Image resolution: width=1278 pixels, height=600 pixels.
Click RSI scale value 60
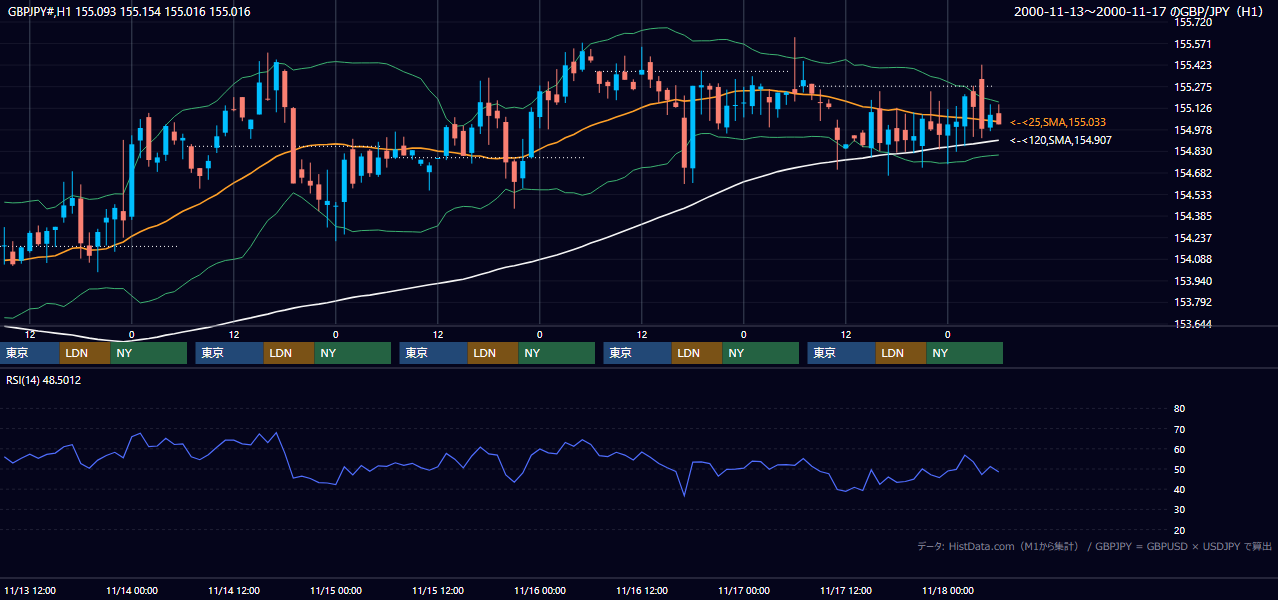[x=1179, y=449]
